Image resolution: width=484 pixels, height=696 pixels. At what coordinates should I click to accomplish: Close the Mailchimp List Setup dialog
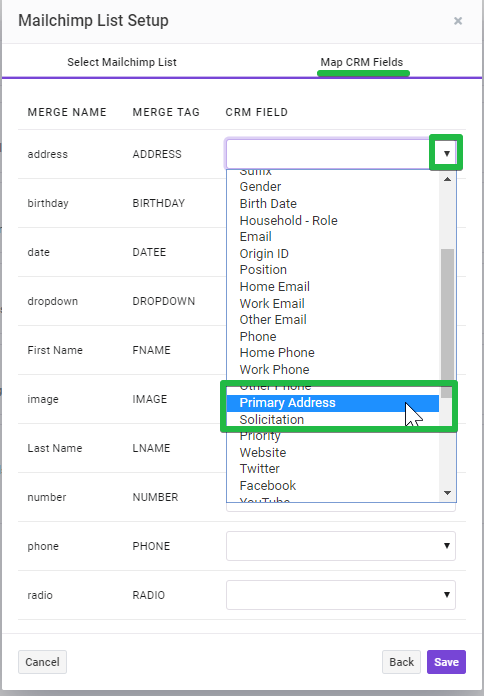(x=458, y=21)
